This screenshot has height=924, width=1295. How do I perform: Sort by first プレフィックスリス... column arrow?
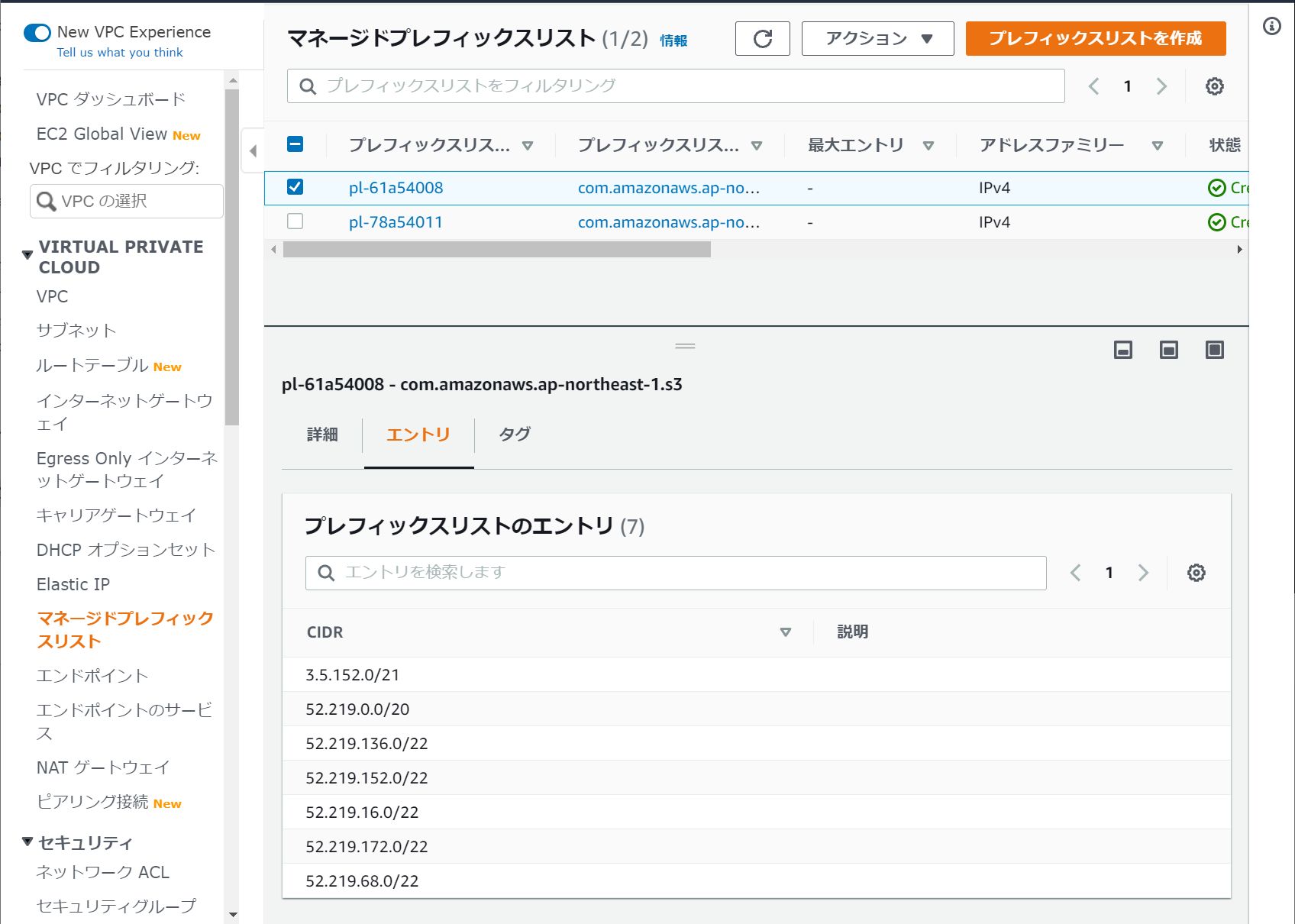(x=527, y=146)
